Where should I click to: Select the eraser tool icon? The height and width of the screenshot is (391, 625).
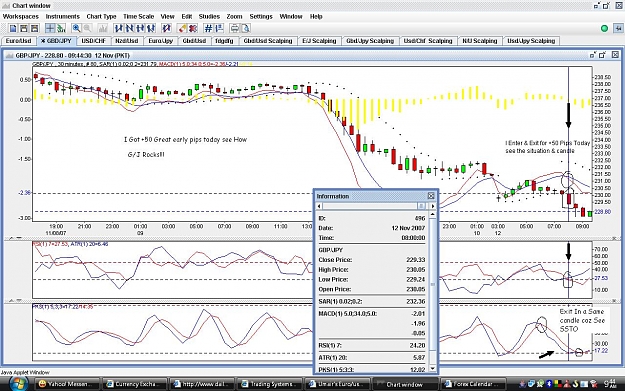(182, 28)
